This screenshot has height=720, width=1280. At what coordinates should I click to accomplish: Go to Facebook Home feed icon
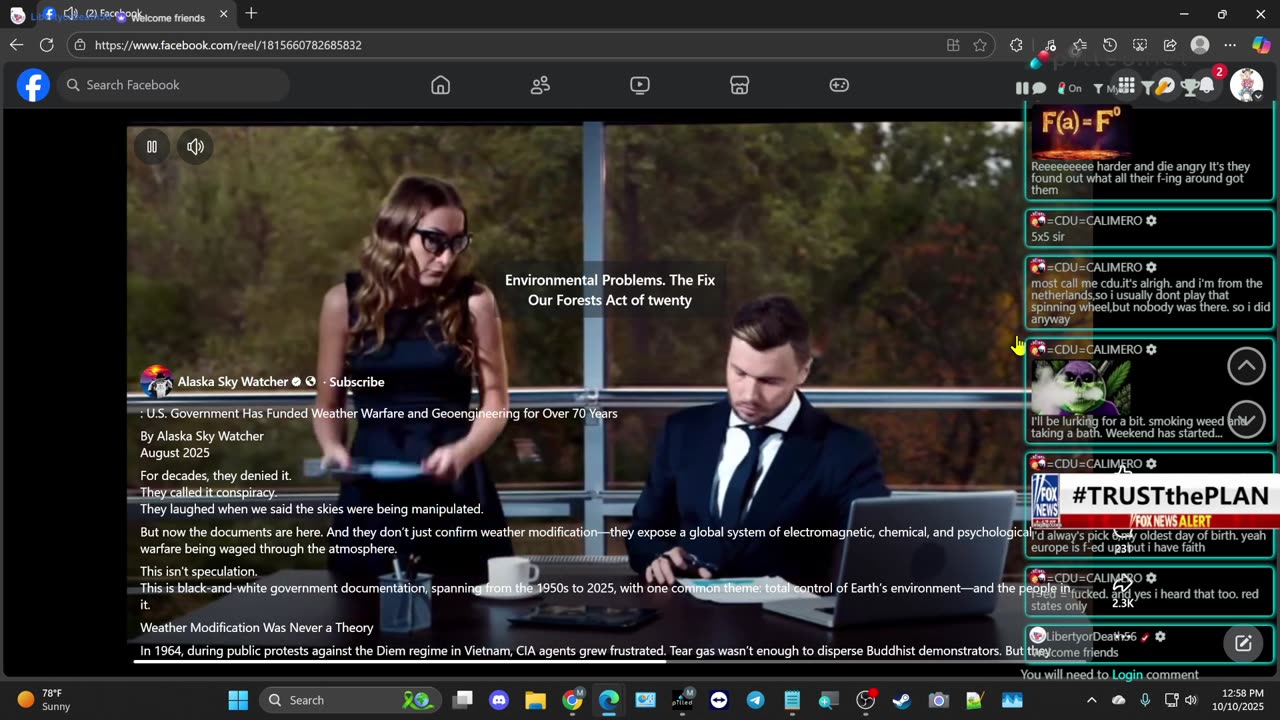[x=441, y=85]
